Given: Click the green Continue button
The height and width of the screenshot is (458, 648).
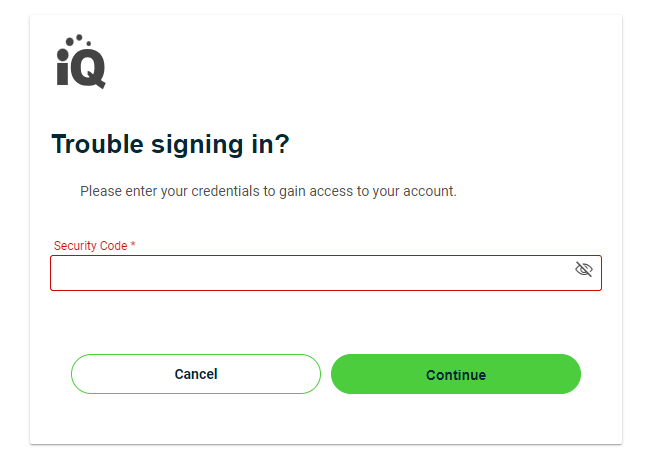Looking at the screenshot, I should [x=456, y=374].
